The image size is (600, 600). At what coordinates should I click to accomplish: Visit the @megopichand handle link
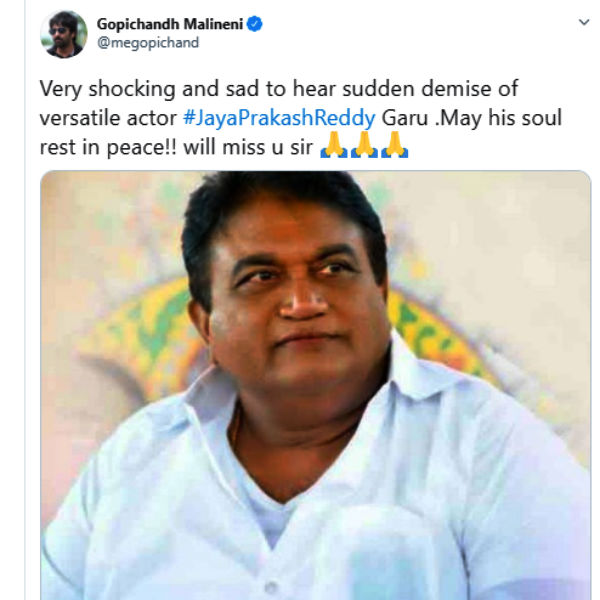pos(148,42)
